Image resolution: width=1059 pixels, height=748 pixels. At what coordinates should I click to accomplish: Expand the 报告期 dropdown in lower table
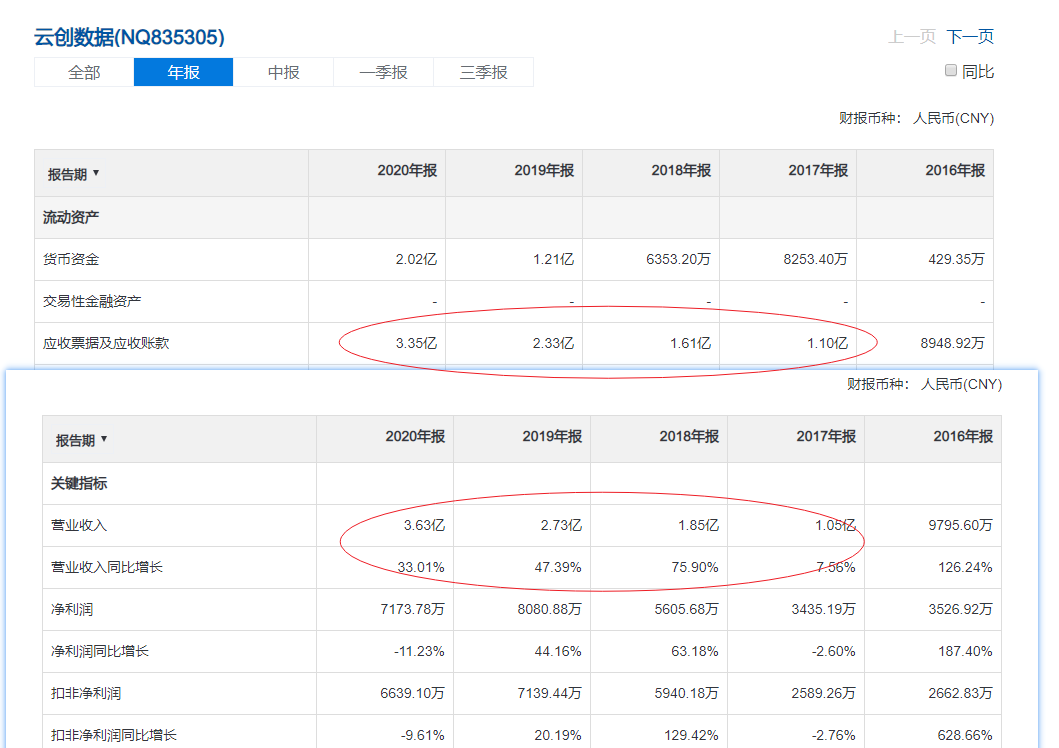[x=82, y=440]
